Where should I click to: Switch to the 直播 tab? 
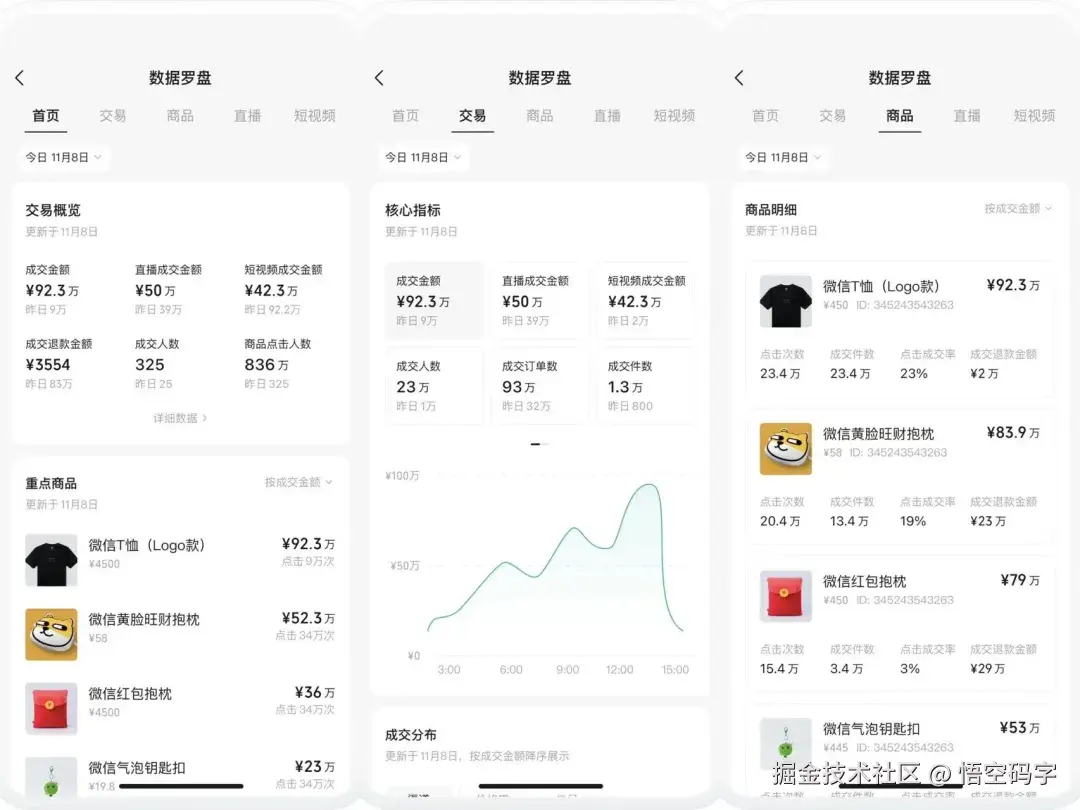pos(247,116)
